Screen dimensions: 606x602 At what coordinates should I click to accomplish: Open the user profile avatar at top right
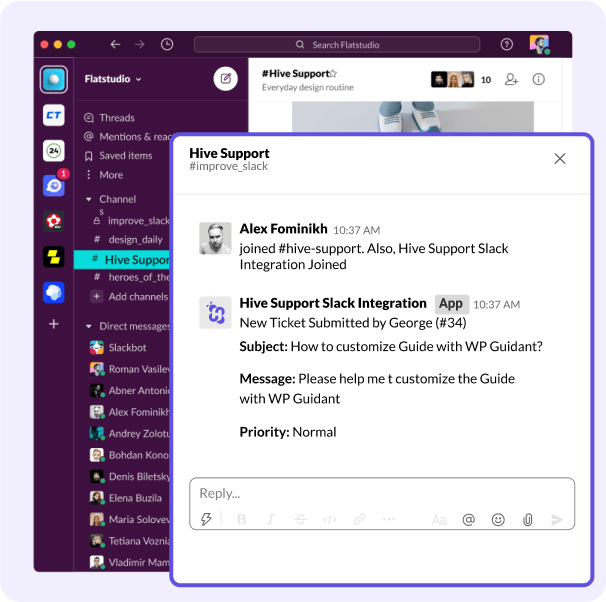coord(539,44)
